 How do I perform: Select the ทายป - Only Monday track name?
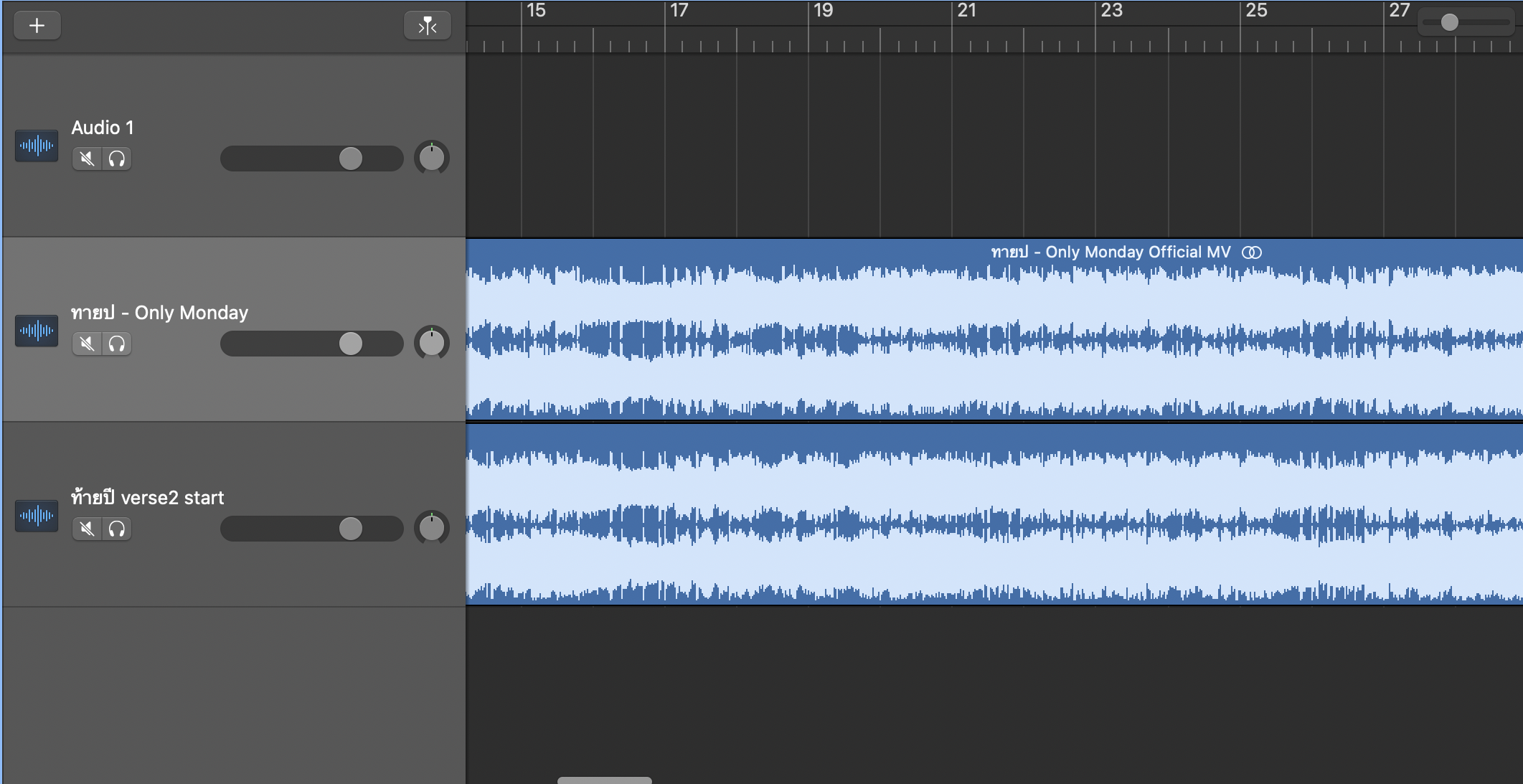(159, 313)
